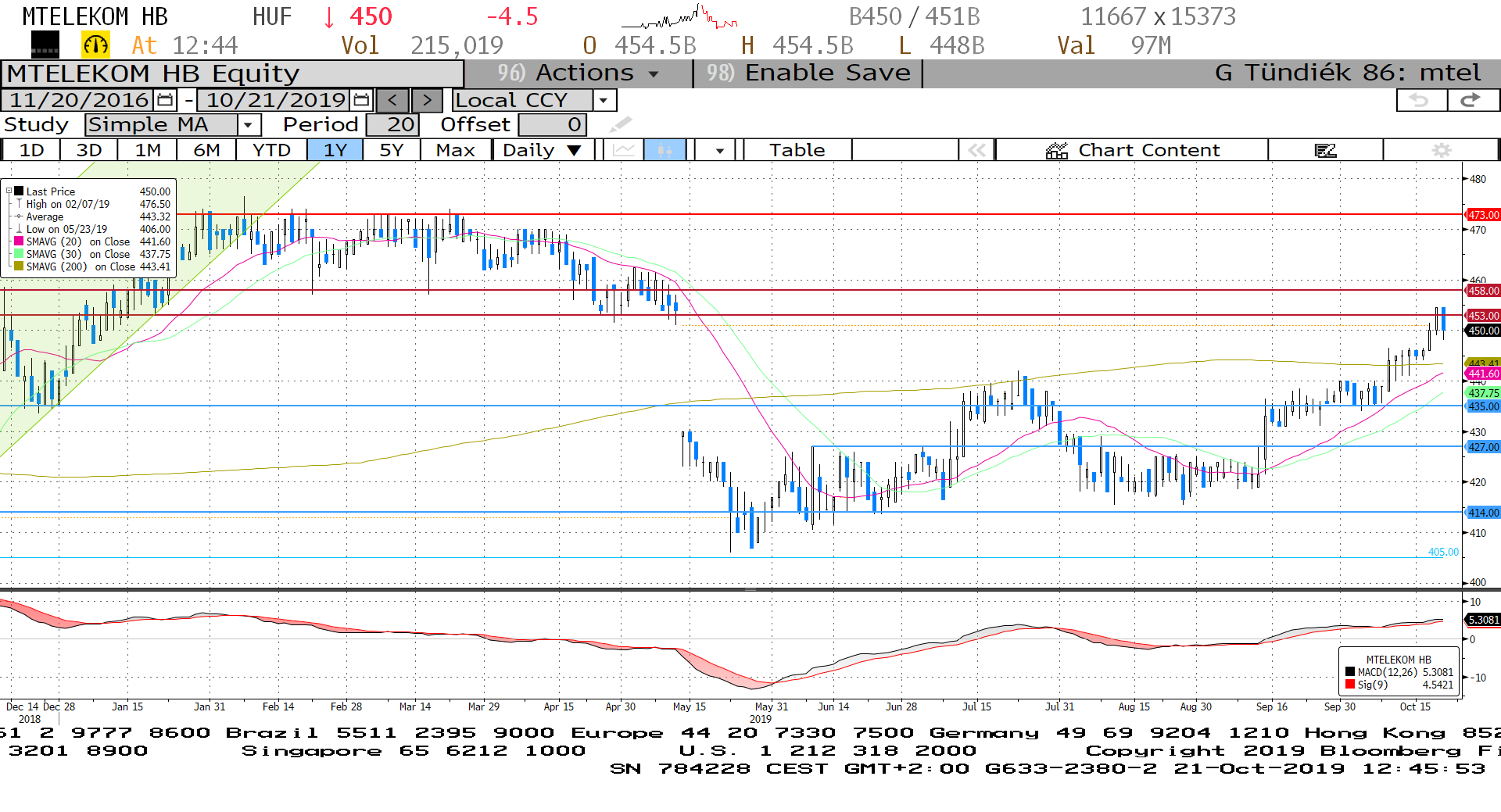The width and height of the screenshot is (1501, 812).
Task: Go to the previous date range
Action: point(392,100)
